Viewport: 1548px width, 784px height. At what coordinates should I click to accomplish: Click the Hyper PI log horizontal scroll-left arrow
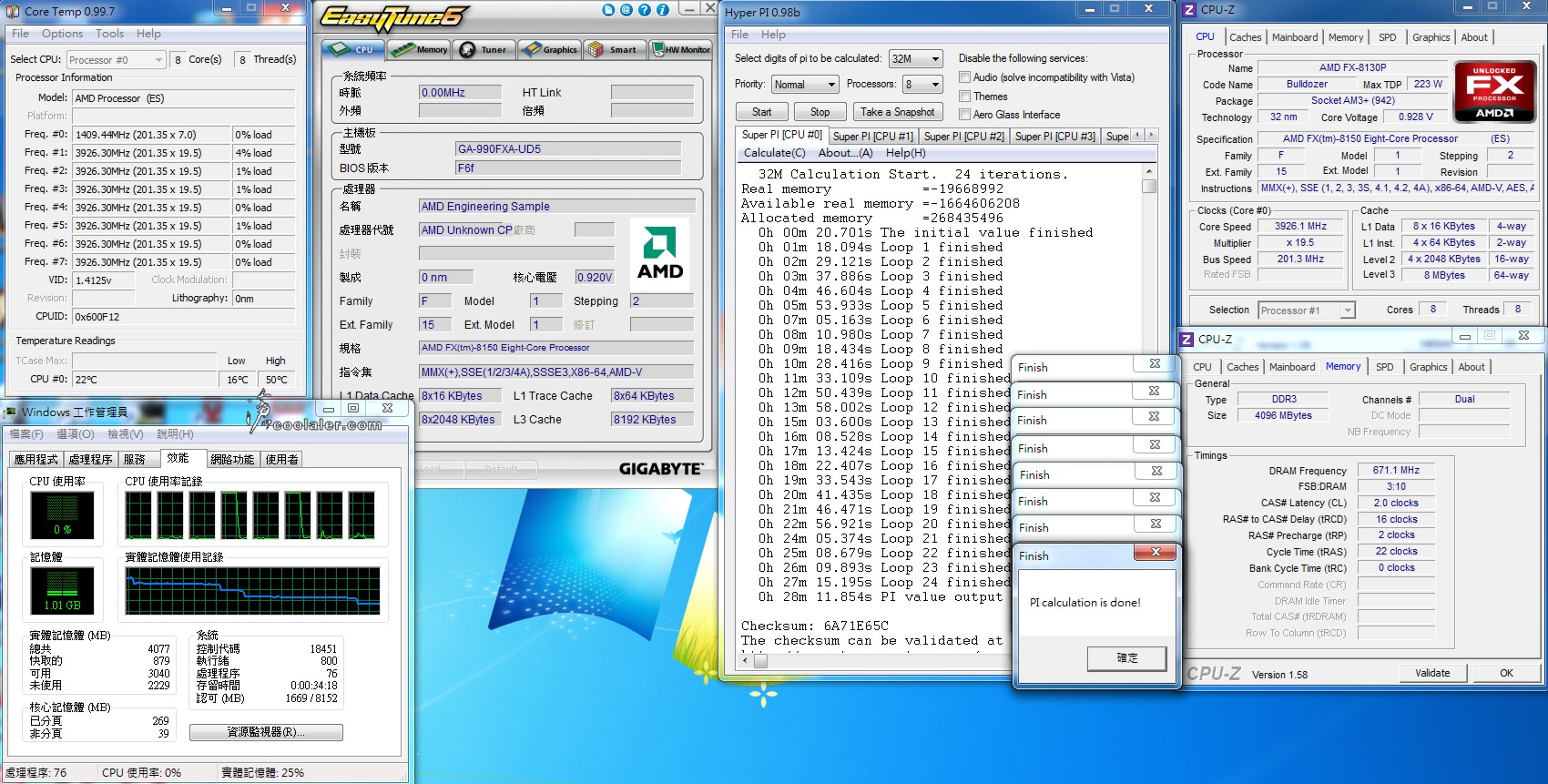point(747,661)
